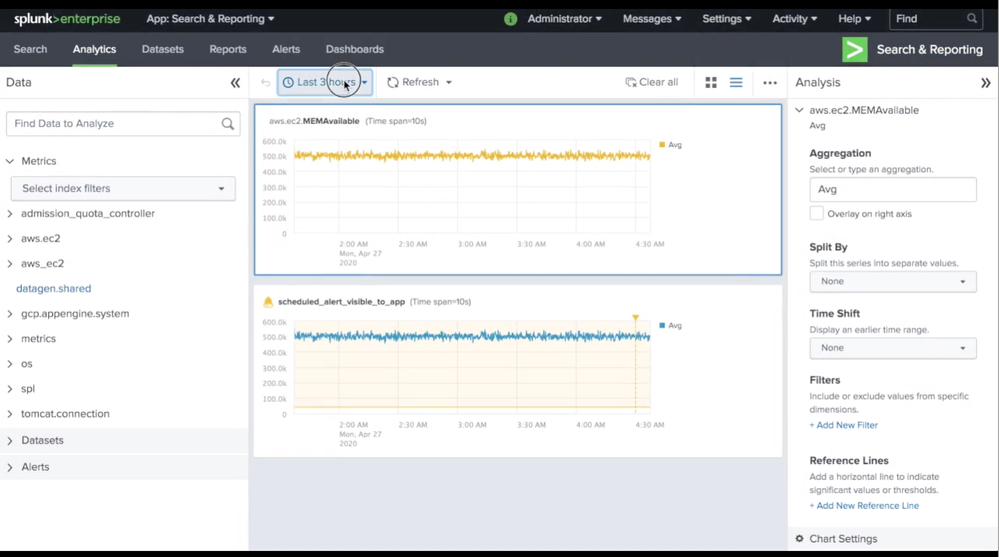The image size is (999, 557).
Task: Click the green Search & Reporting app icon
Action: click(854, 49)
